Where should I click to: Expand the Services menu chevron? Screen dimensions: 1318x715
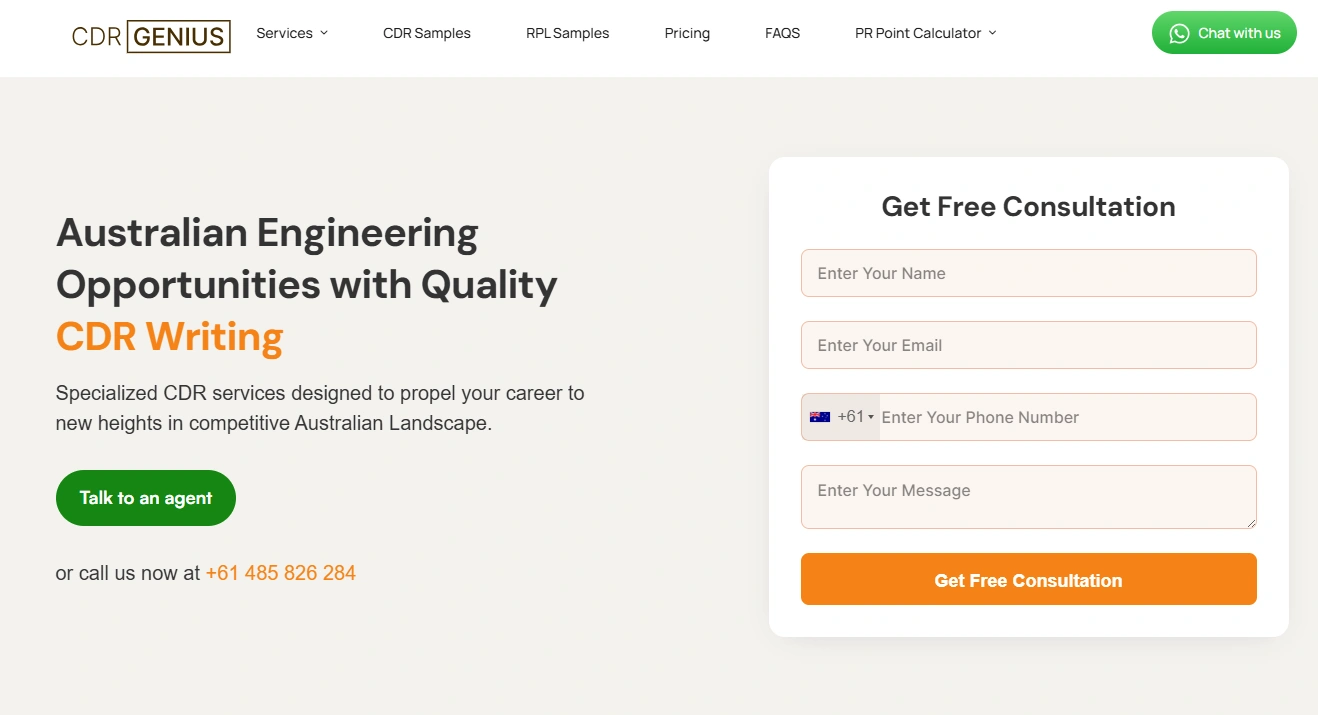324,33
